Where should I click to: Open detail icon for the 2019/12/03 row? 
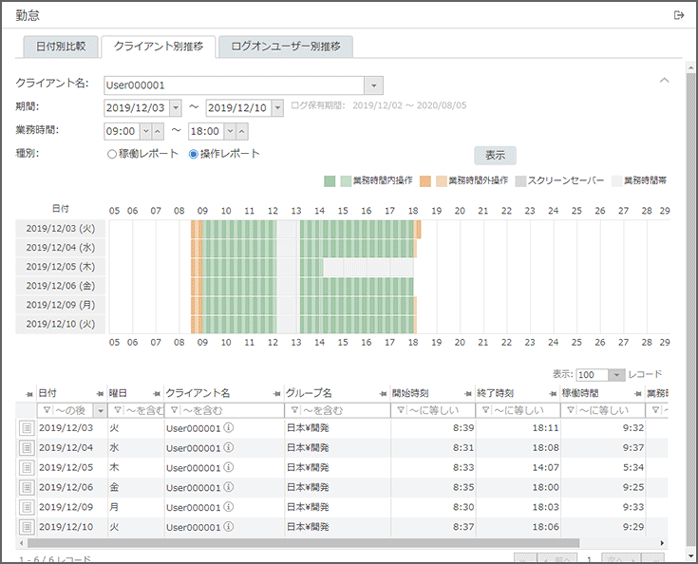pos(26,428)
